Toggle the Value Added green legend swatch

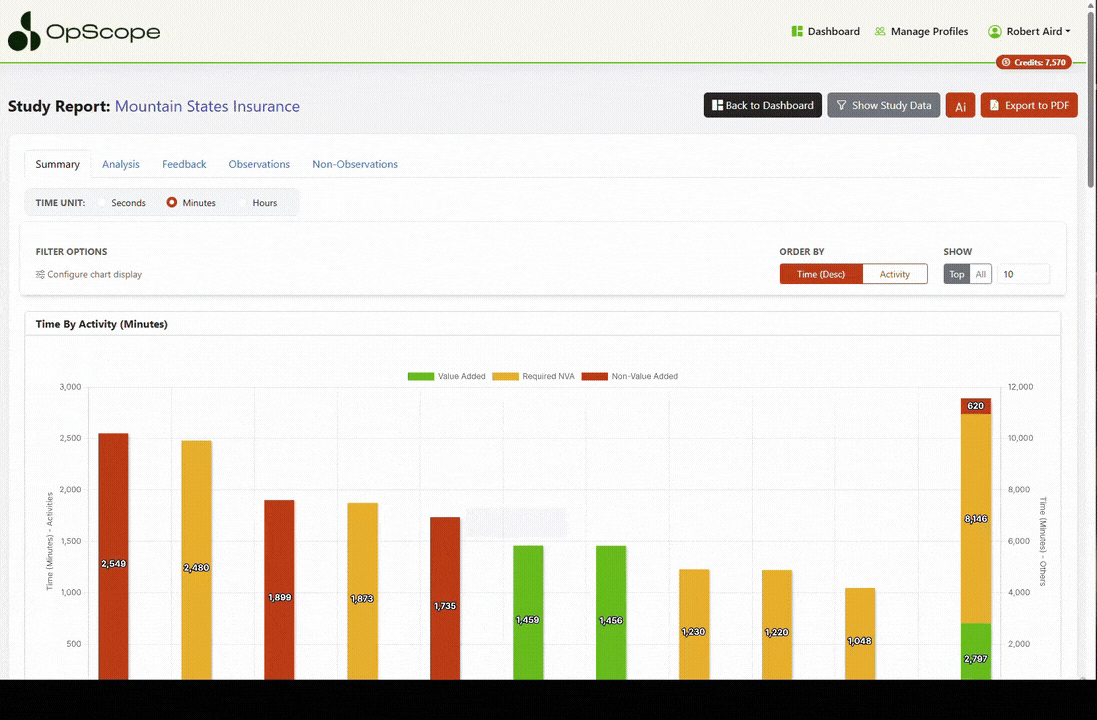click(420, 377)
